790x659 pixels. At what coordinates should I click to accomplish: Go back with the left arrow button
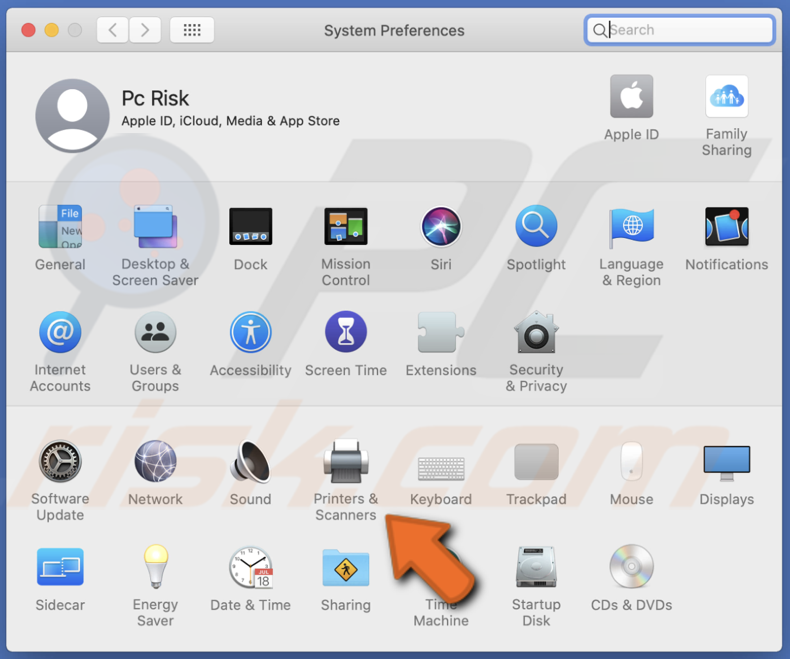pos(113,30)
